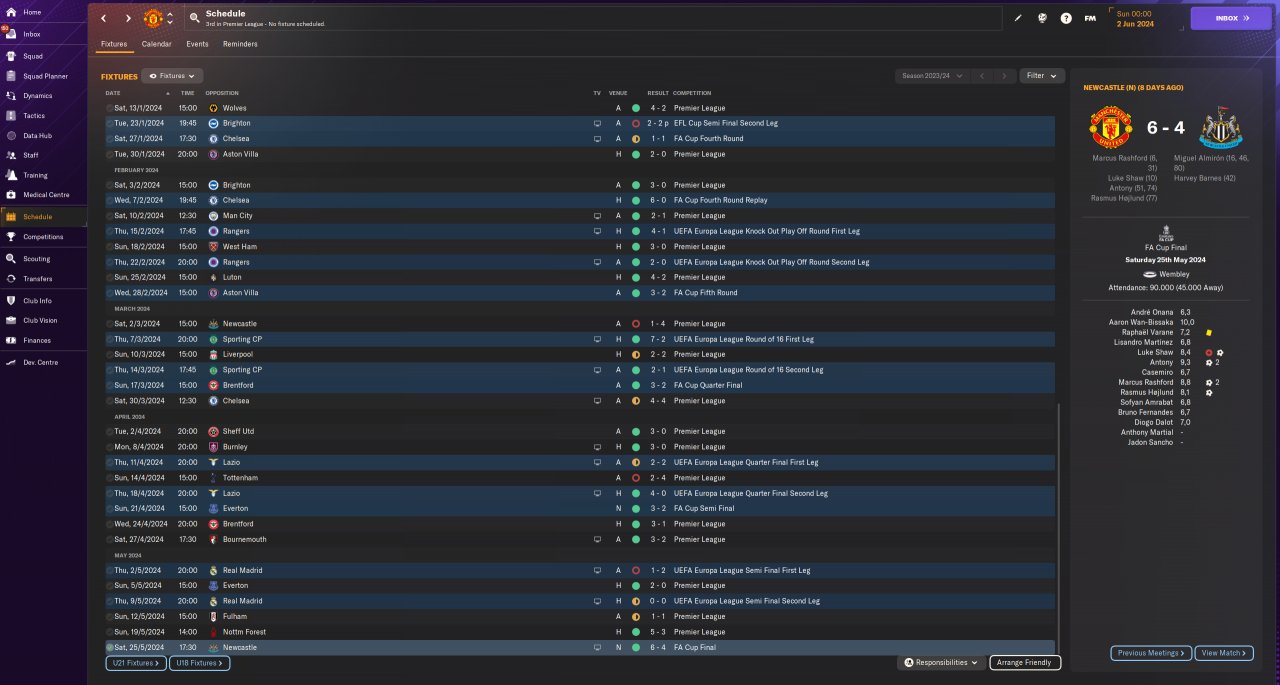Image resolution: width=1280 pixels, height=685 pixels.
Task: Toggle selection circle for Man City fixture
Action: tap(110, 216)
